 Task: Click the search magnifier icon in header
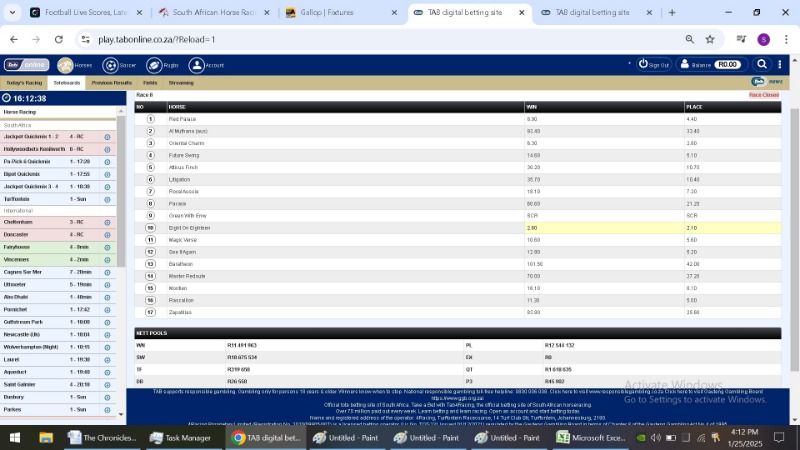pos(762,64)
